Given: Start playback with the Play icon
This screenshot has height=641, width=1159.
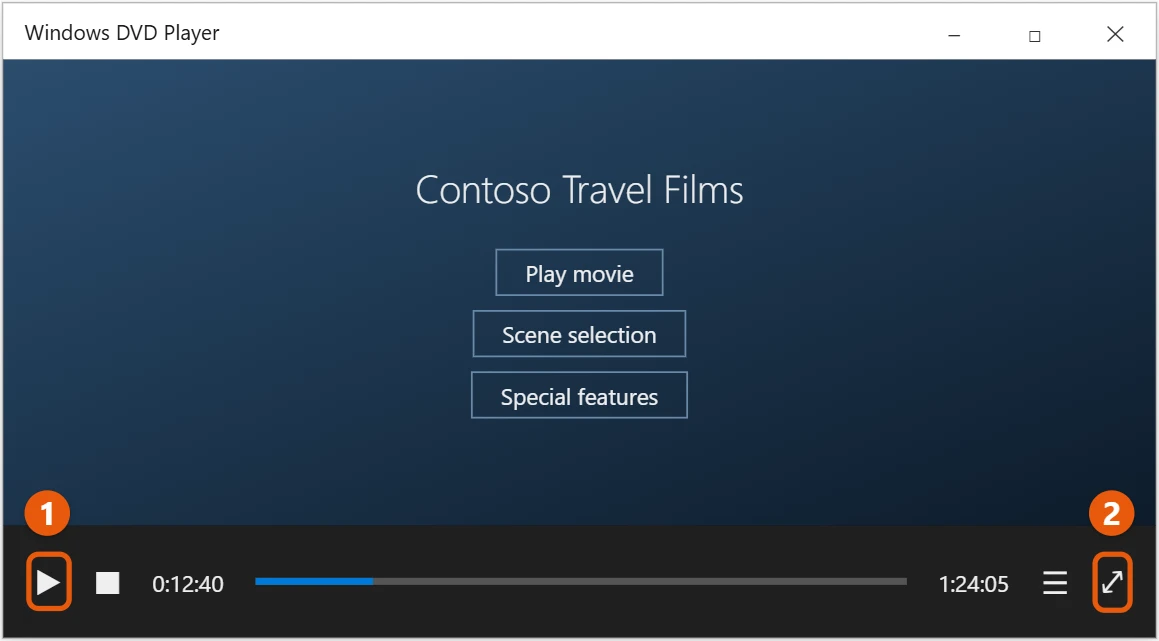Looking at the screenshot, I should point(49,583).
